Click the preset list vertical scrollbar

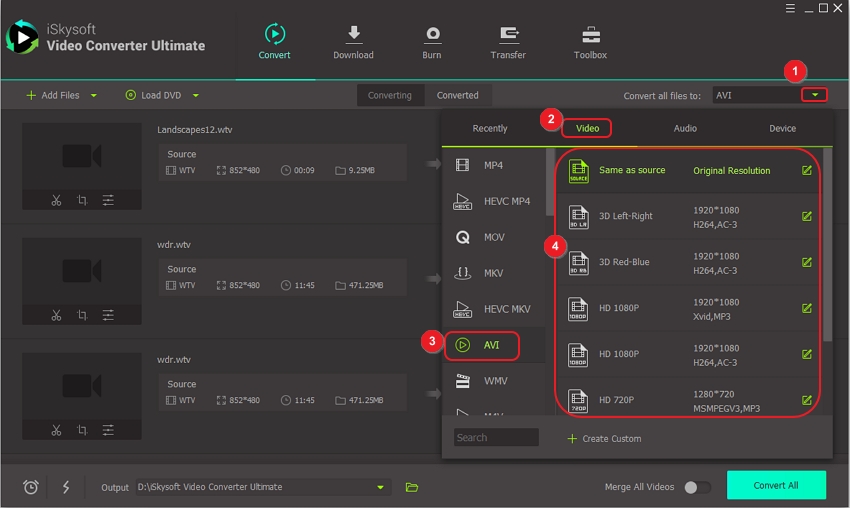[827, 250]
